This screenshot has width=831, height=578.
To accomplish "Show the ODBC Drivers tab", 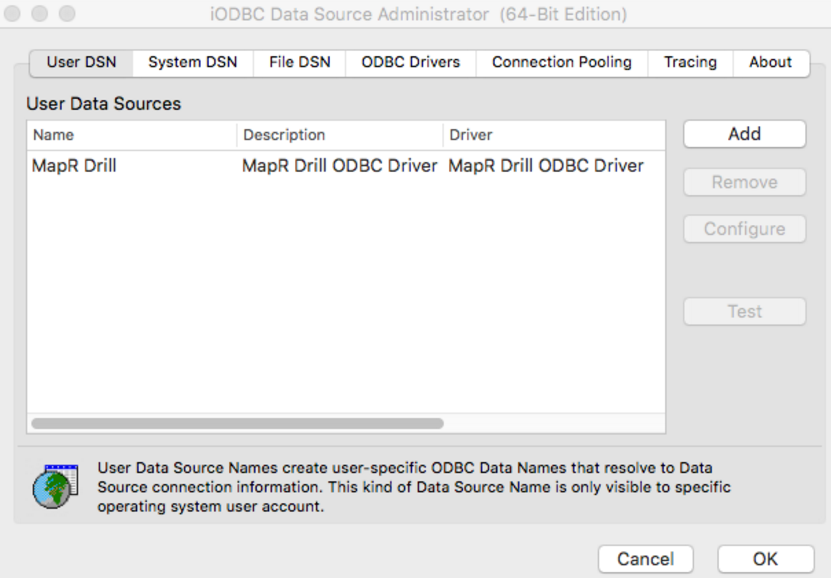I will [410, 62].
